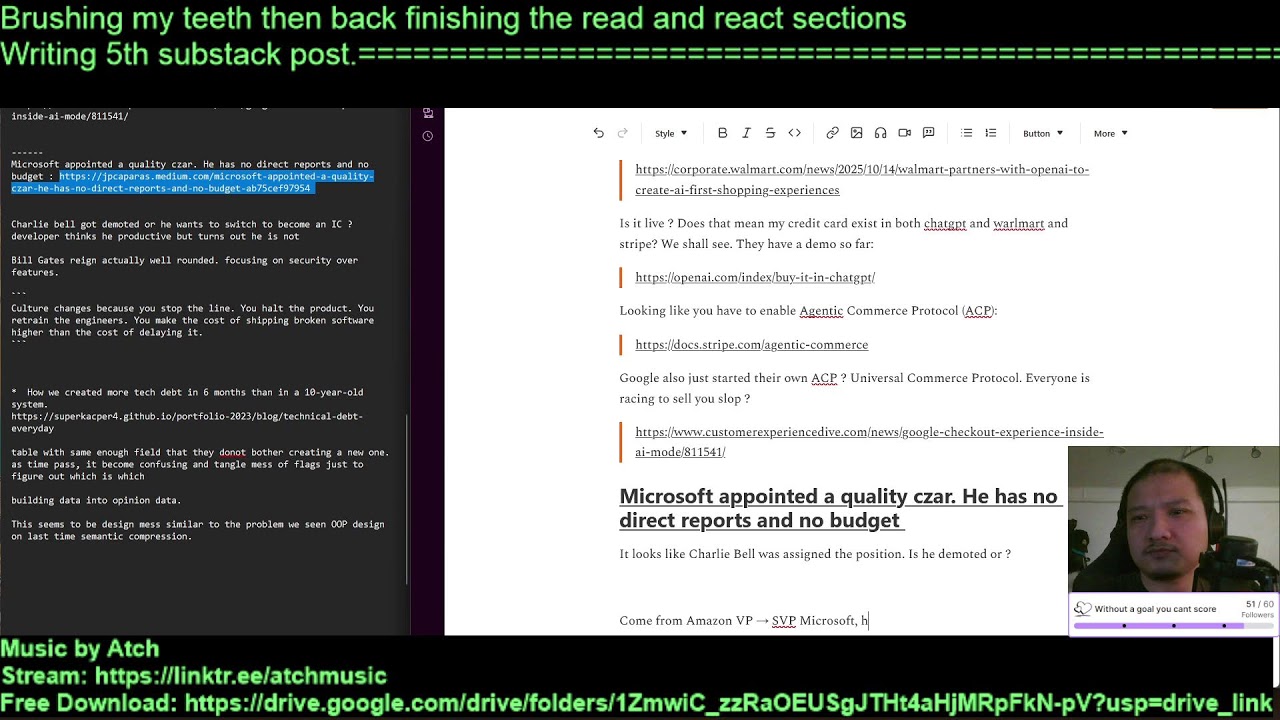Click the 'Looking like you have to enable' line
Image resolution: width=1280 pixels, height=720 pixels.
pyautogui.click(x=808, y=311)
